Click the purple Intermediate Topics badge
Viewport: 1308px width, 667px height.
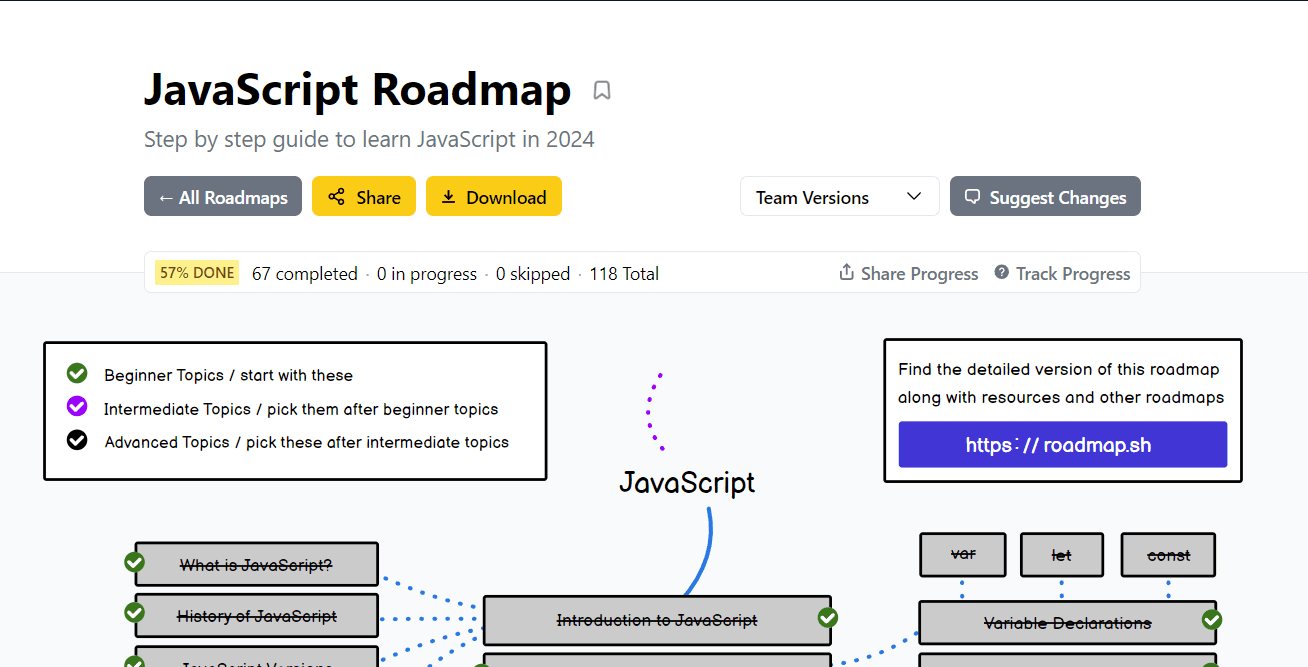pos(77,406)
